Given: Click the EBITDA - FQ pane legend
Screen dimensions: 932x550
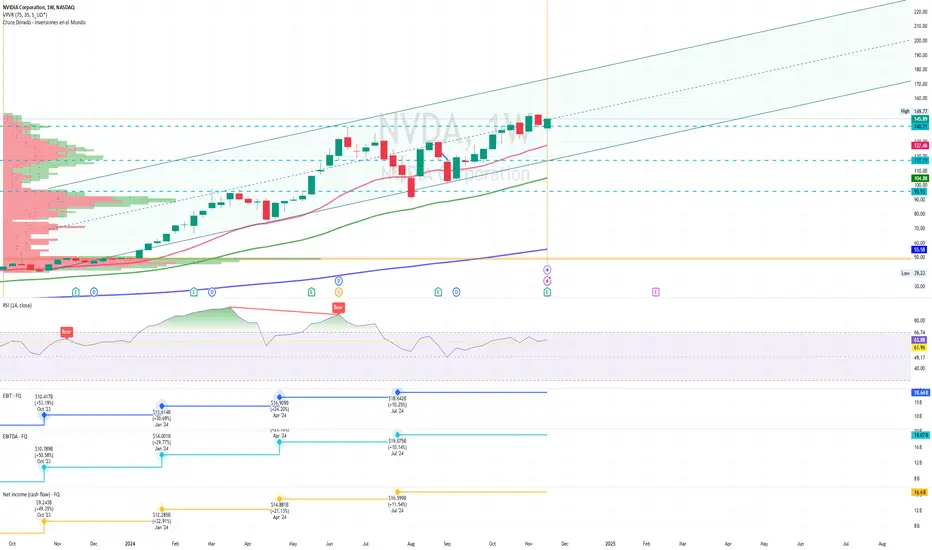Looking at the screenshot, I should (x=15, y=436).
